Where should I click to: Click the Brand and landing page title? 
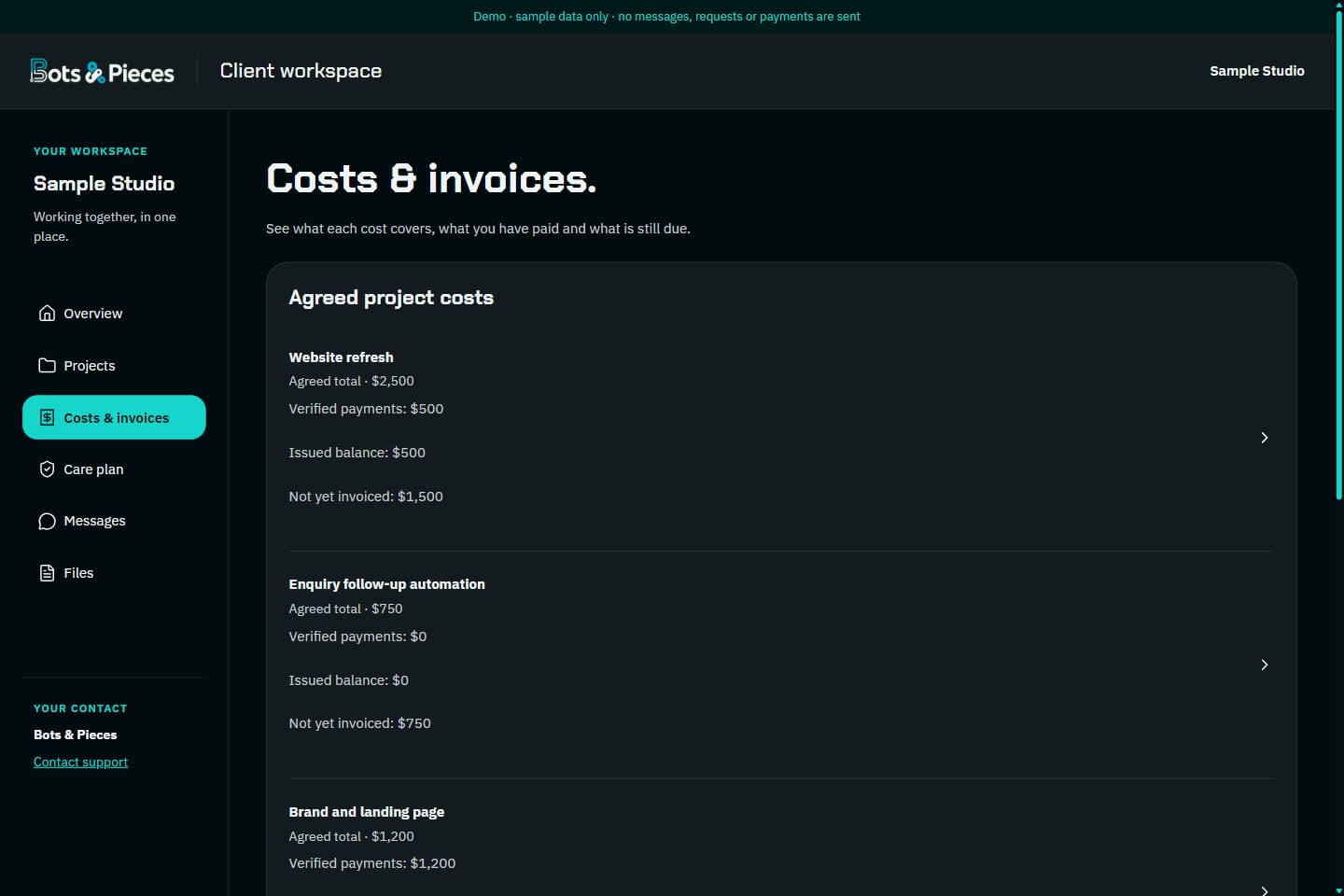366,812
